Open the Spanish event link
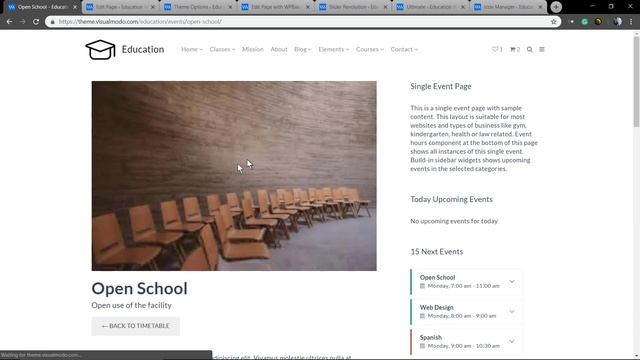 431,338
